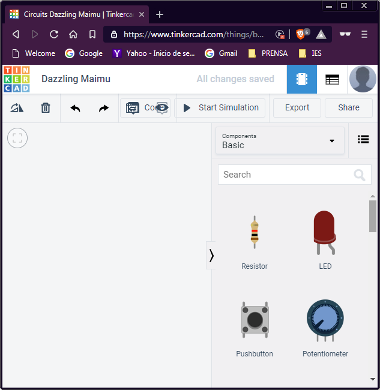Viewport: 380px width, 390px height.
Task: Undo the last action
Action: pyautogui.click(x=75, y=108)
